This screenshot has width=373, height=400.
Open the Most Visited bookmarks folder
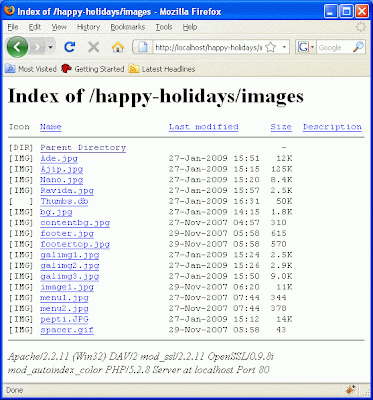[x=31, y=69]
